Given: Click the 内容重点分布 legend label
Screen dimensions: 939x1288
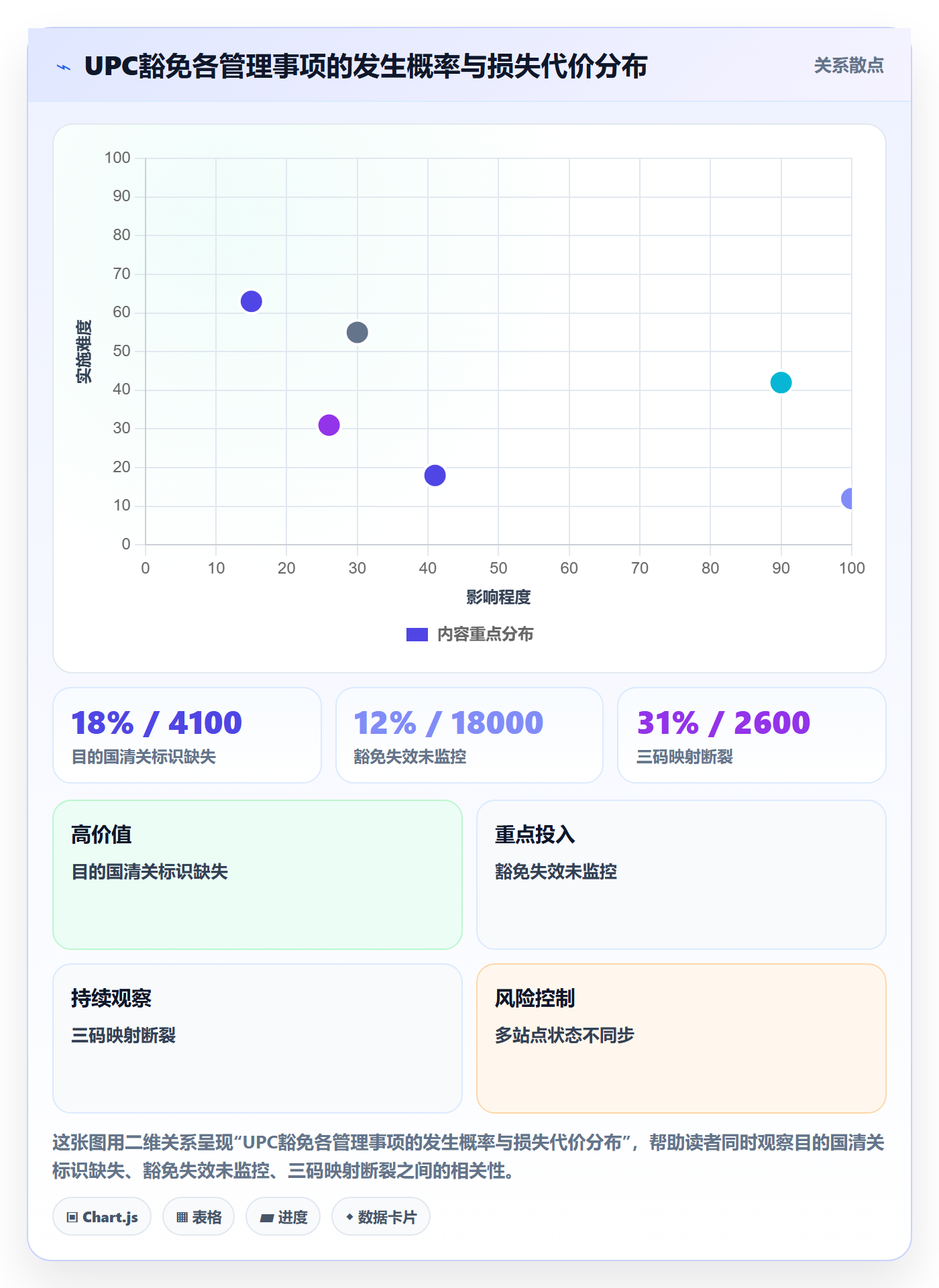Looking at the screenshot, I should (x=485, y=635).
